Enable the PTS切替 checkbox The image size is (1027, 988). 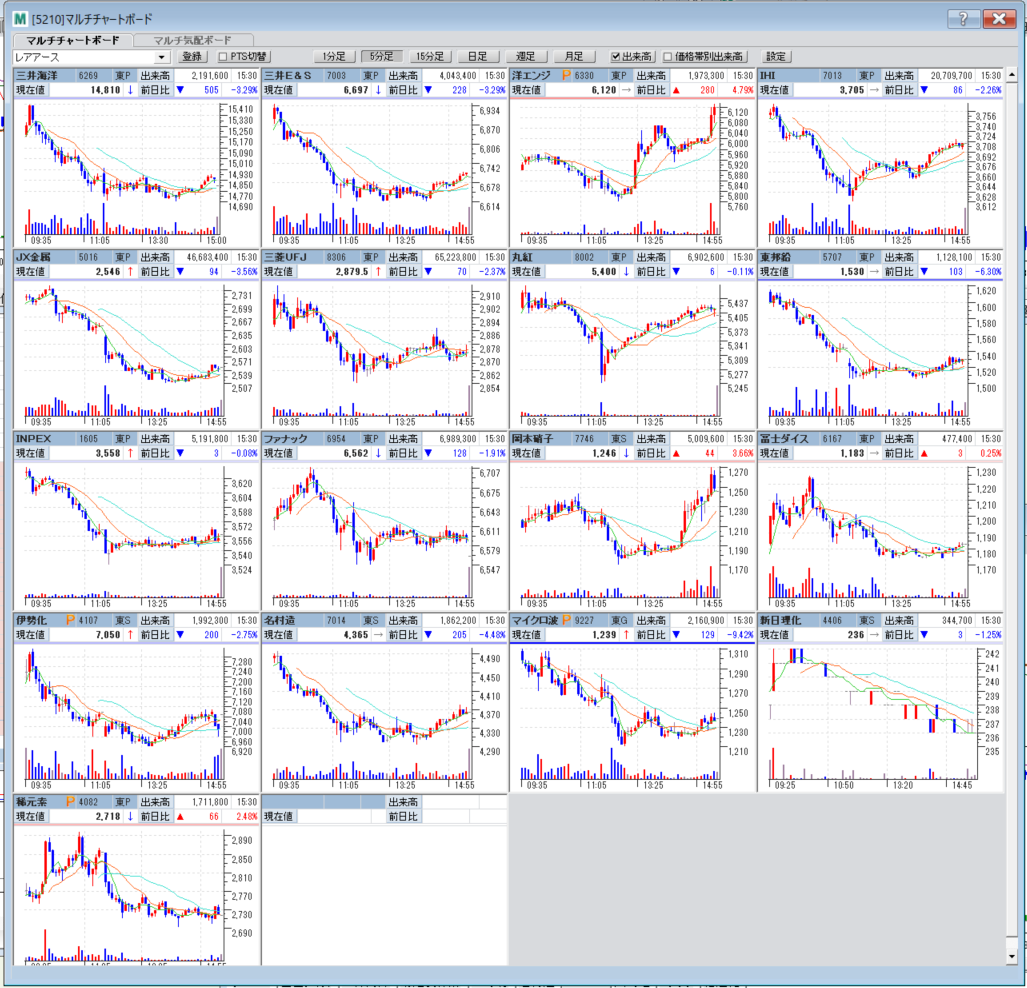(223, 57)
